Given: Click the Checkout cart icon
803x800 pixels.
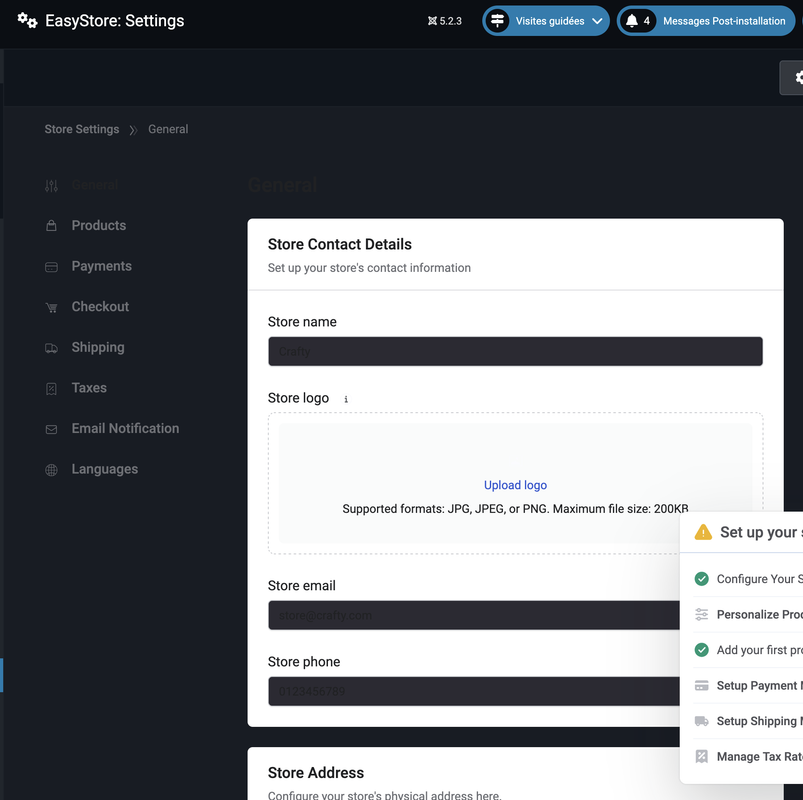Looking at the screenshot, I should (x=51, y=307).
